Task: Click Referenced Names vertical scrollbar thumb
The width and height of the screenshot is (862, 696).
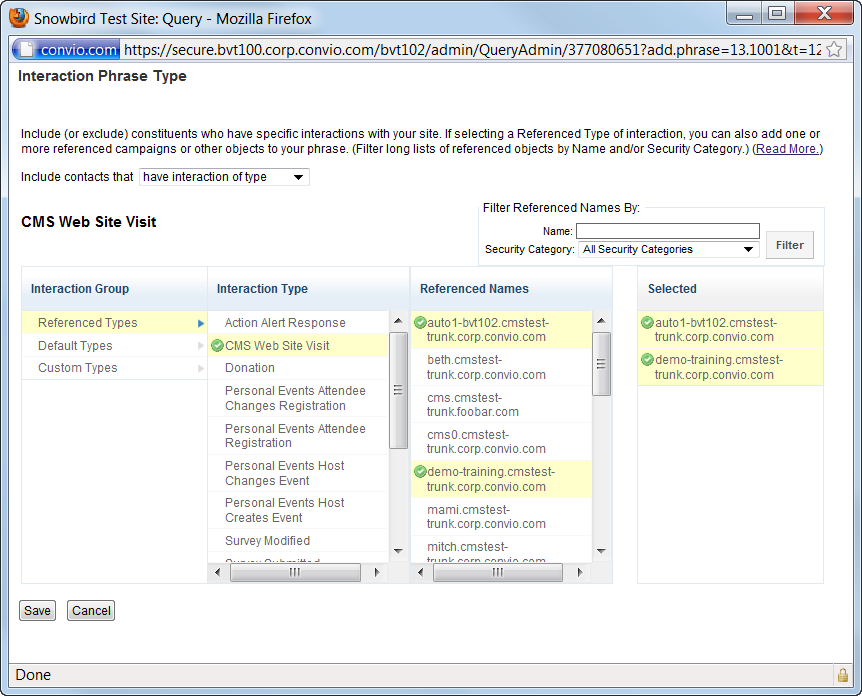Action: (601, 364)
